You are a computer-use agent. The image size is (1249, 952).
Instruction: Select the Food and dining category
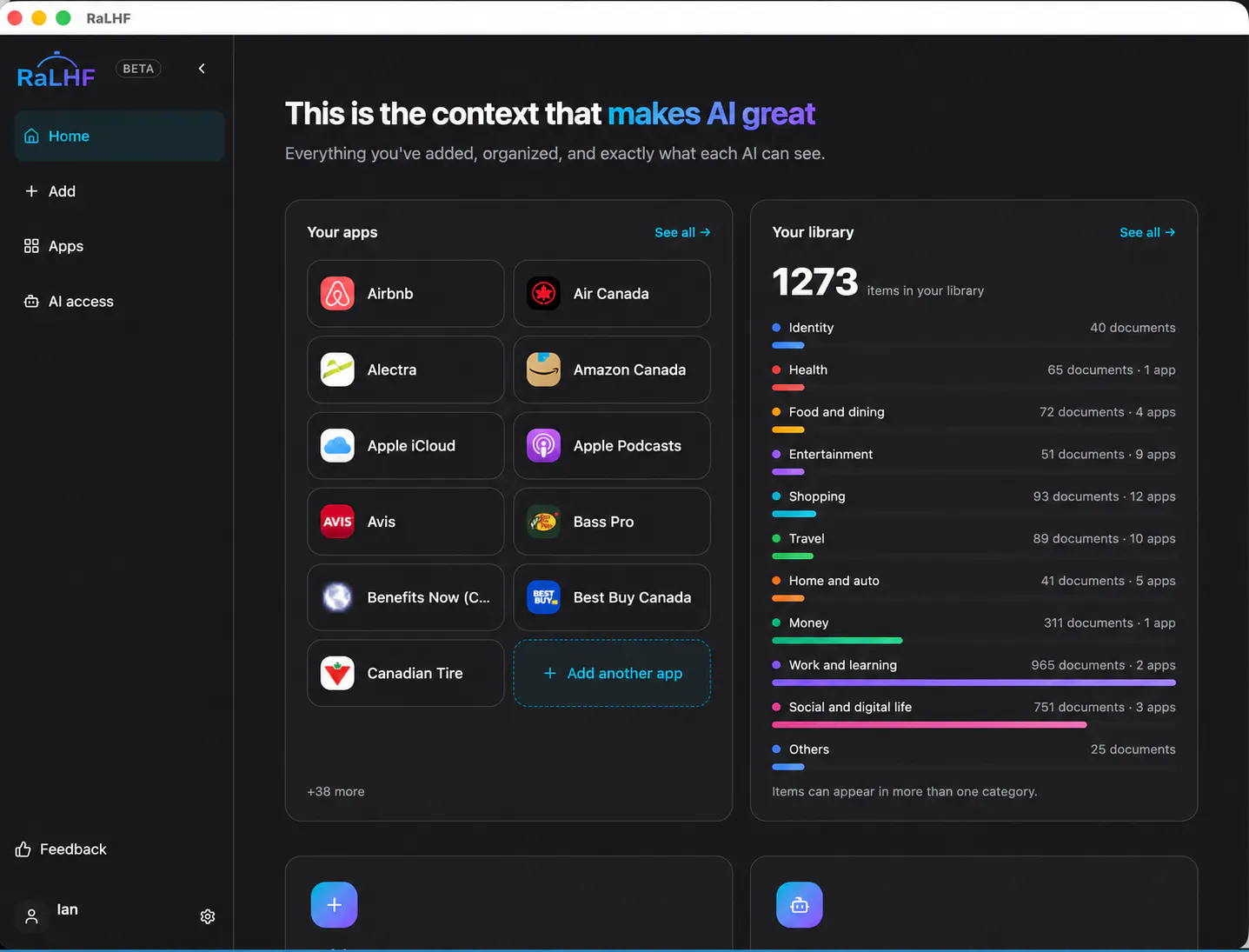pyautogui.click(x=973, y=418)
